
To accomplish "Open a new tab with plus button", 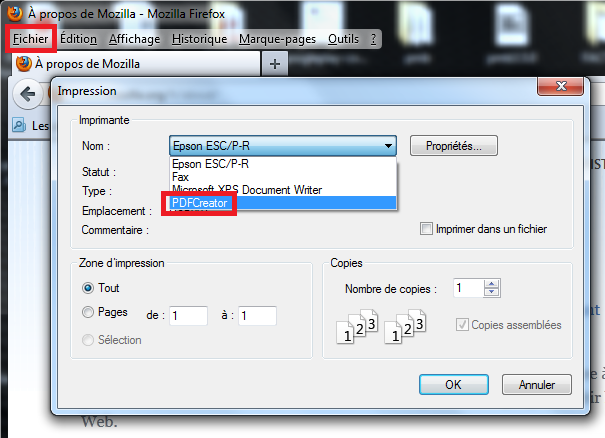I will tap(275, 64).
